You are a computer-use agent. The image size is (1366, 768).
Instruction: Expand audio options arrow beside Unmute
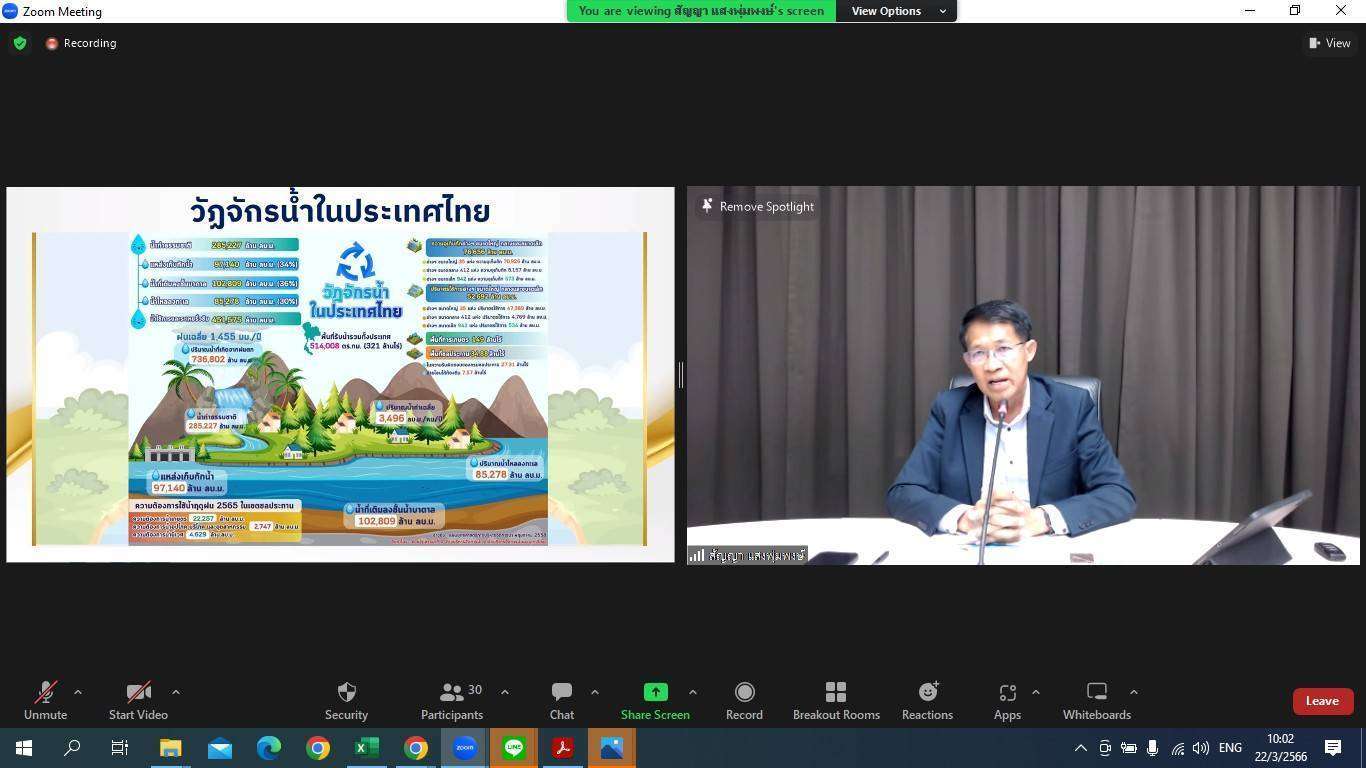[78, 692]
